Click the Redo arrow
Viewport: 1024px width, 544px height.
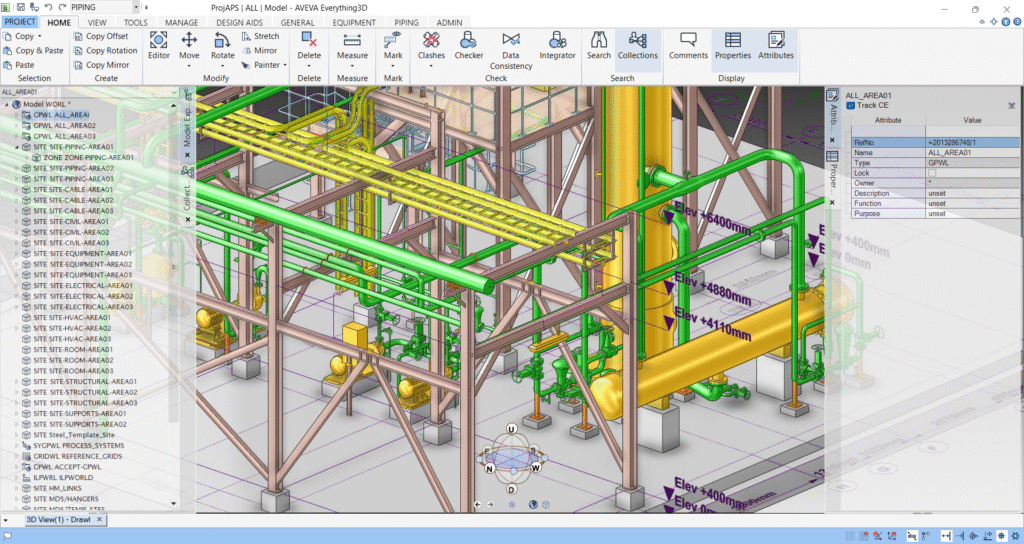point(62,7)
